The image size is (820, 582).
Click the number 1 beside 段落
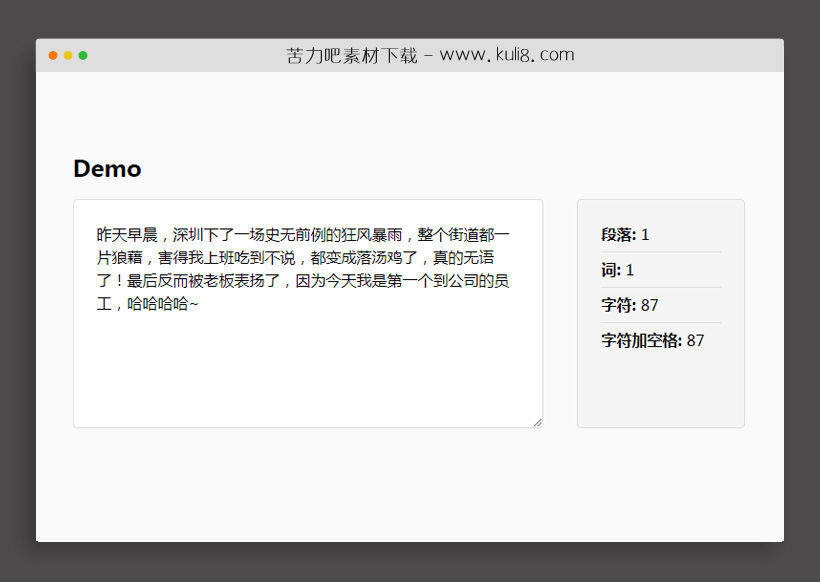[645, 234]
